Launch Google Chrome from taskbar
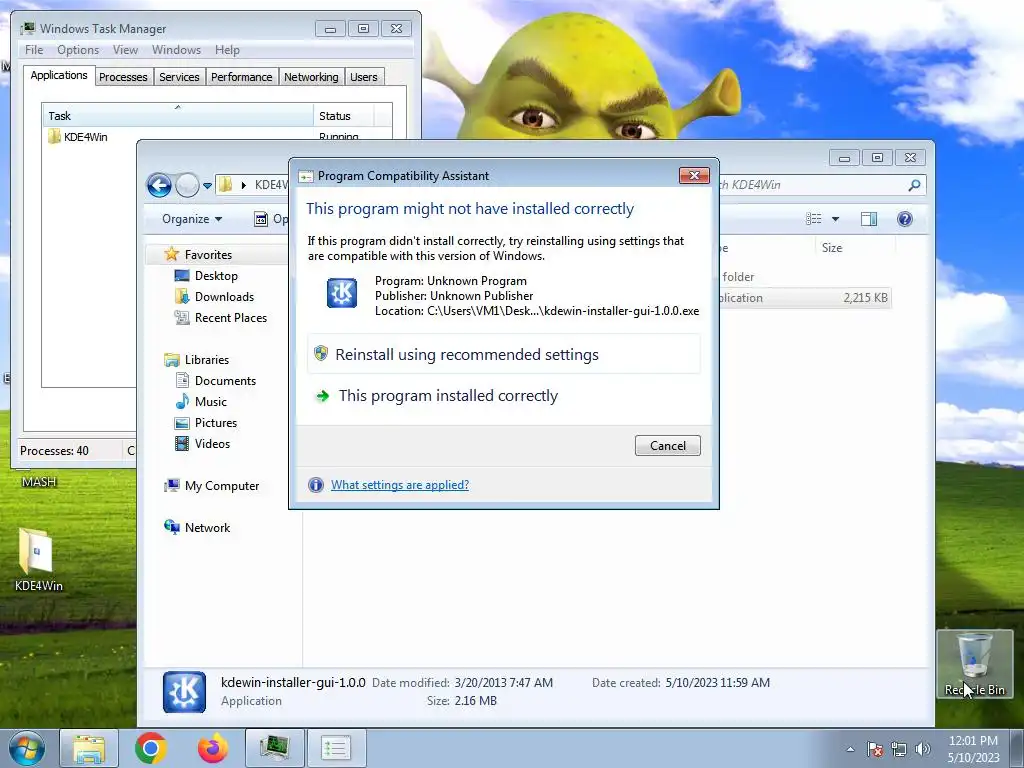Image resolution: width=1024 pixels, height=768 pixels. [x=151, y=748]
